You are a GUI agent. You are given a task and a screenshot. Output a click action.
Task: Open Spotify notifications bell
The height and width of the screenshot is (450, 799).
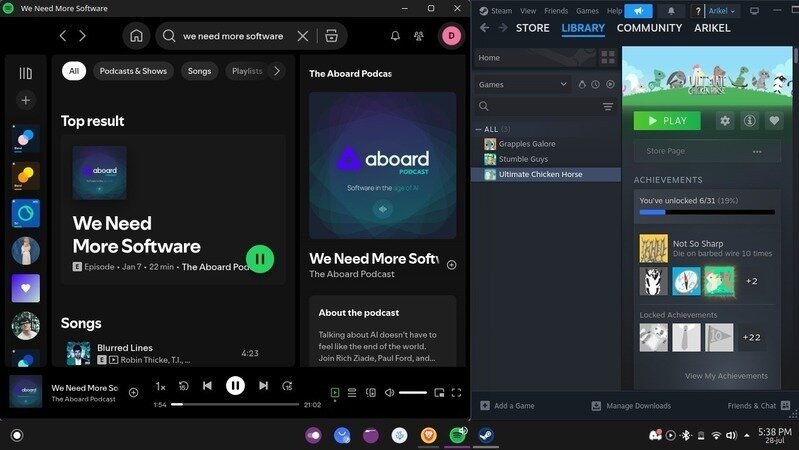(395, 36)
